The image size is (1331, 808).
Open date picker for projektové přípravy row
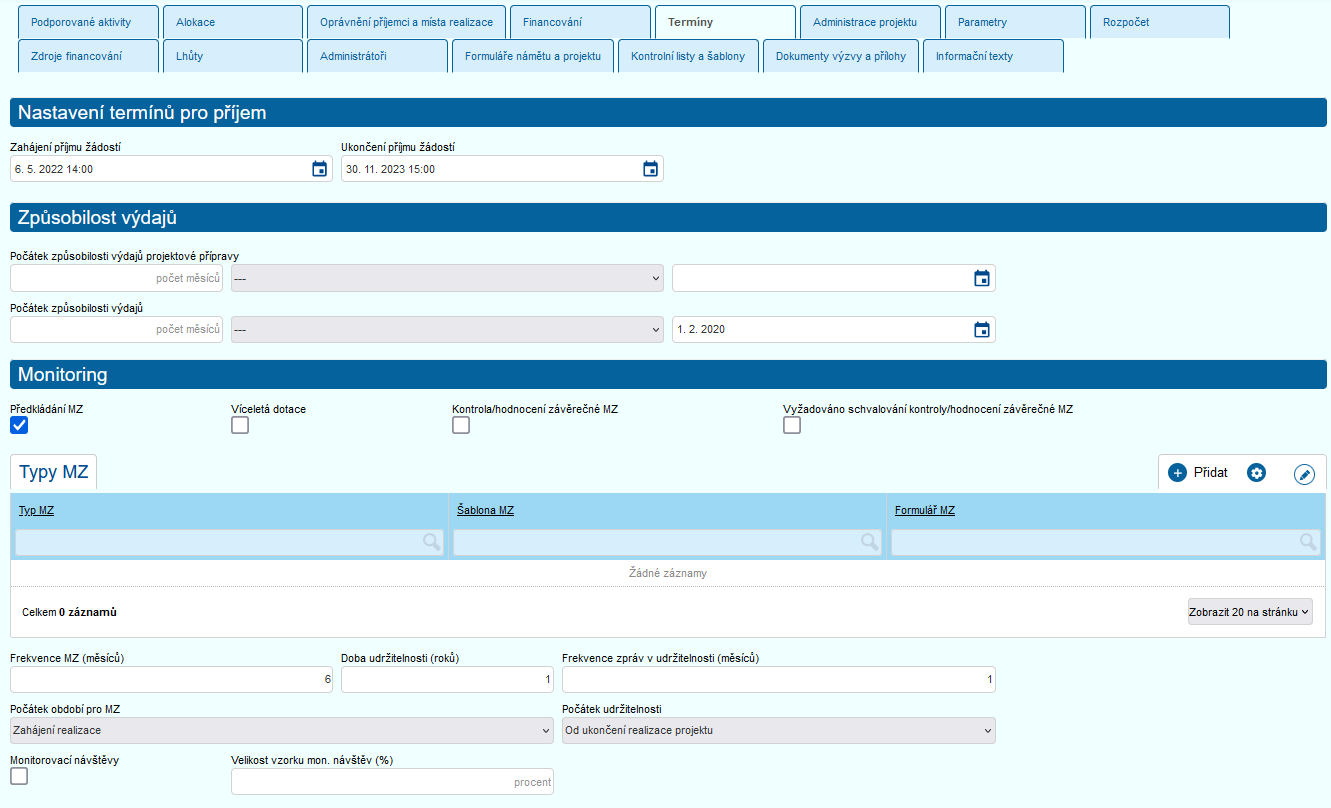click(982, 278)
